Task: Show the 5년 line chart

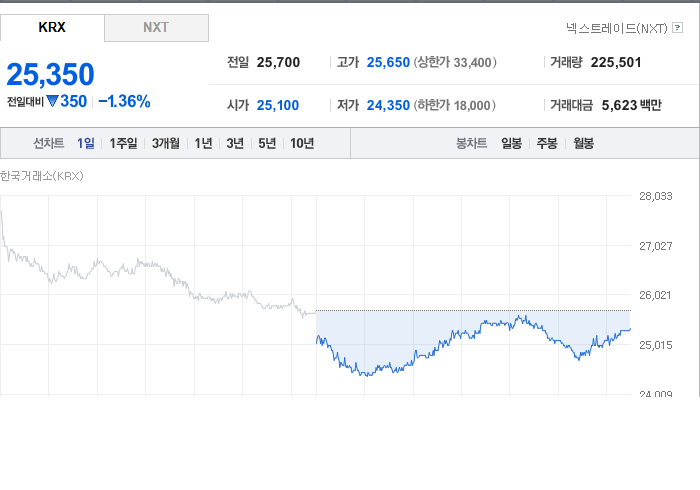Action: (x=267, y=143)
